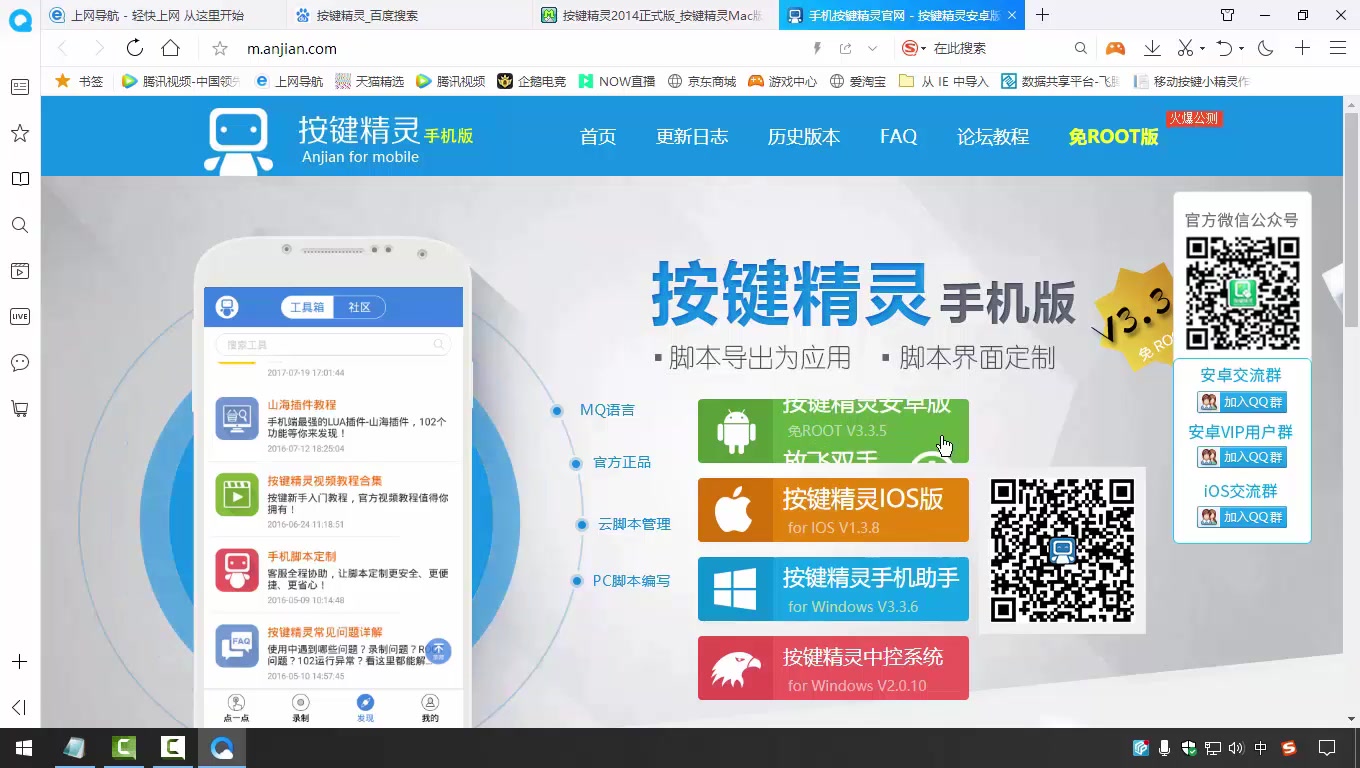1360x768 pixels.
Task: Click the undo closed tab icon
Action: coord(1225,48)
